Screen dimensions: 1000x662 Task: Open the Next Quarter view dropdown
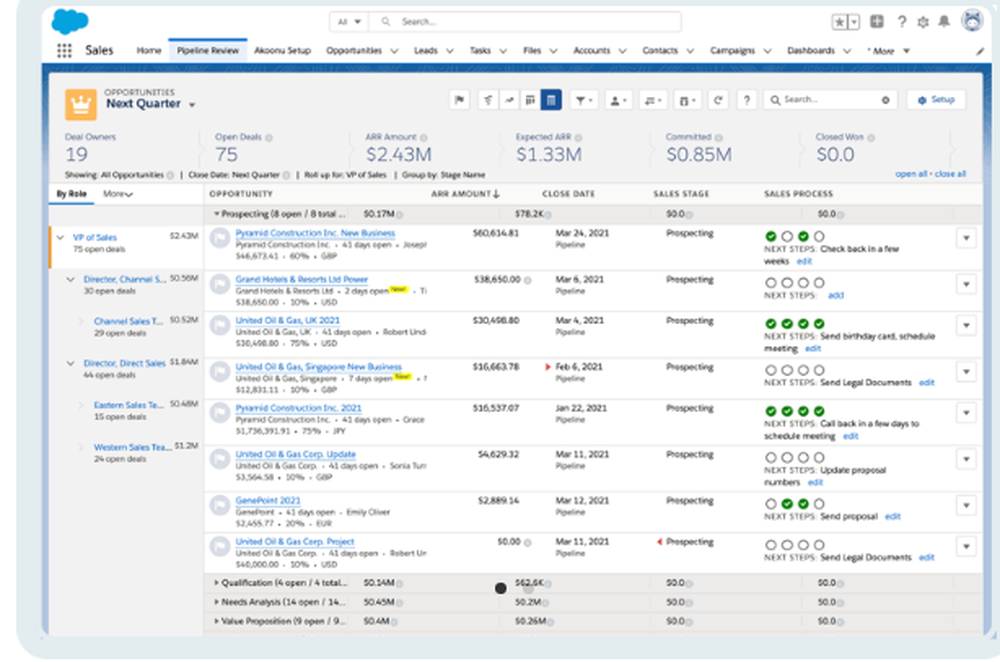coord(192,105)
